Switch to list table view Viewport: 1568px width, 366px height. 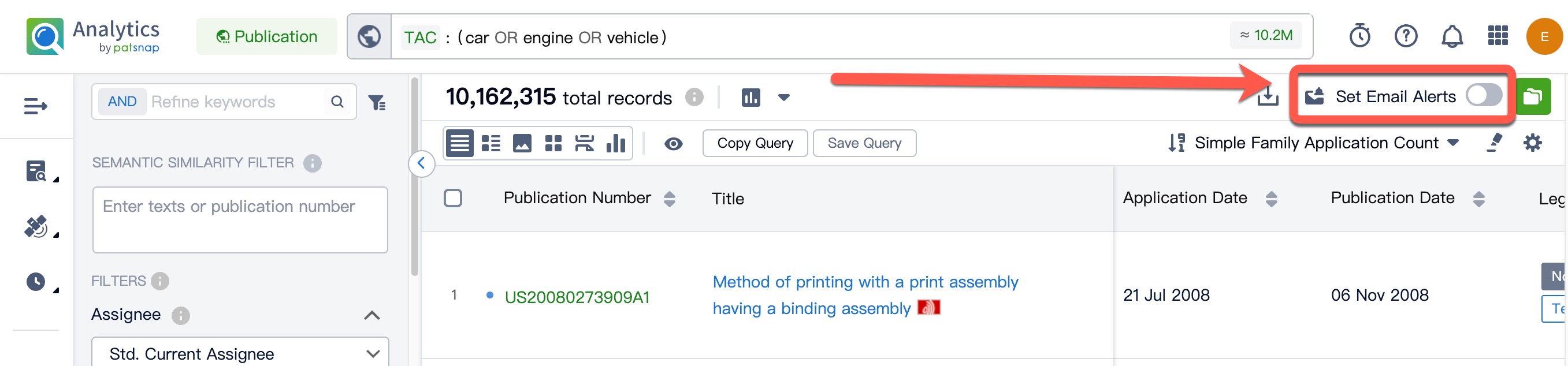point(459,144)
